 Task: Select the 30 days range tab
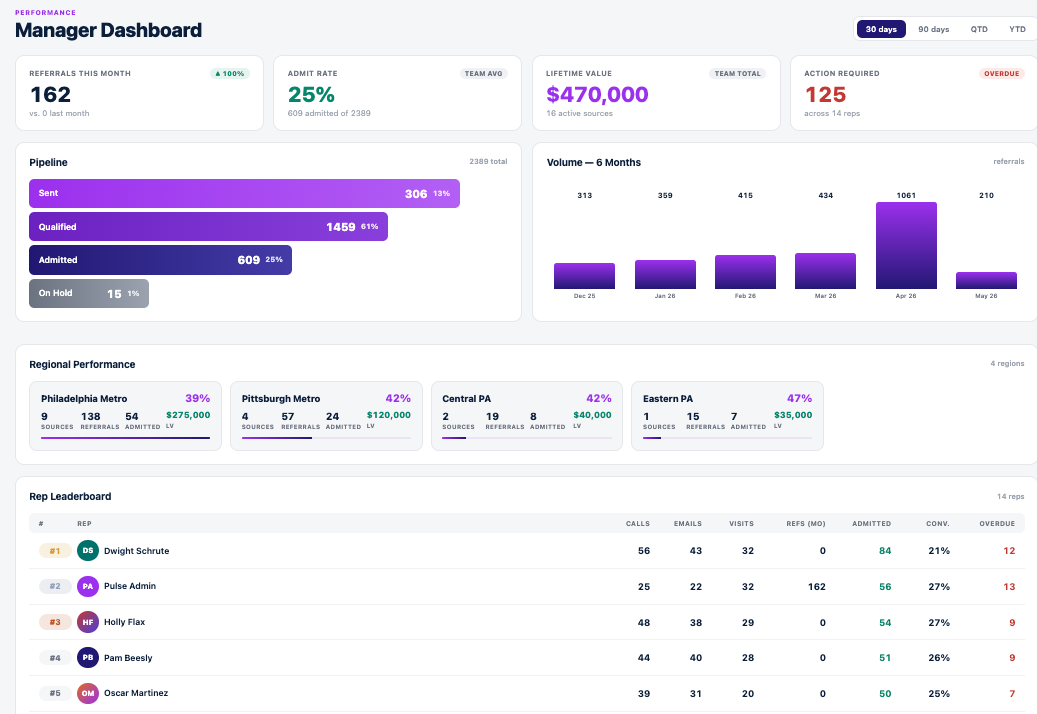(881, 29)
